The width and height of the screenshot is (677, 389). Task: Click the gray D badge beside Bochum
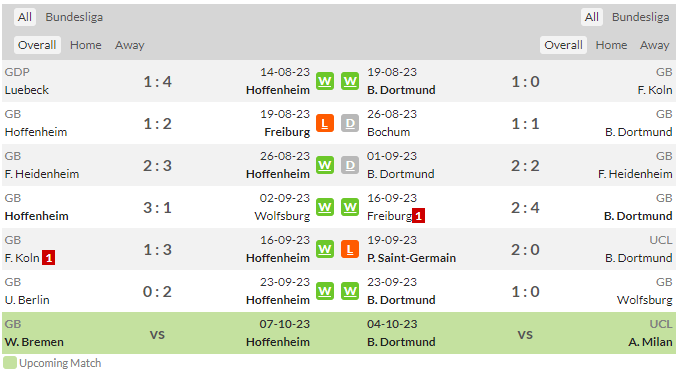tap(350, 123)
